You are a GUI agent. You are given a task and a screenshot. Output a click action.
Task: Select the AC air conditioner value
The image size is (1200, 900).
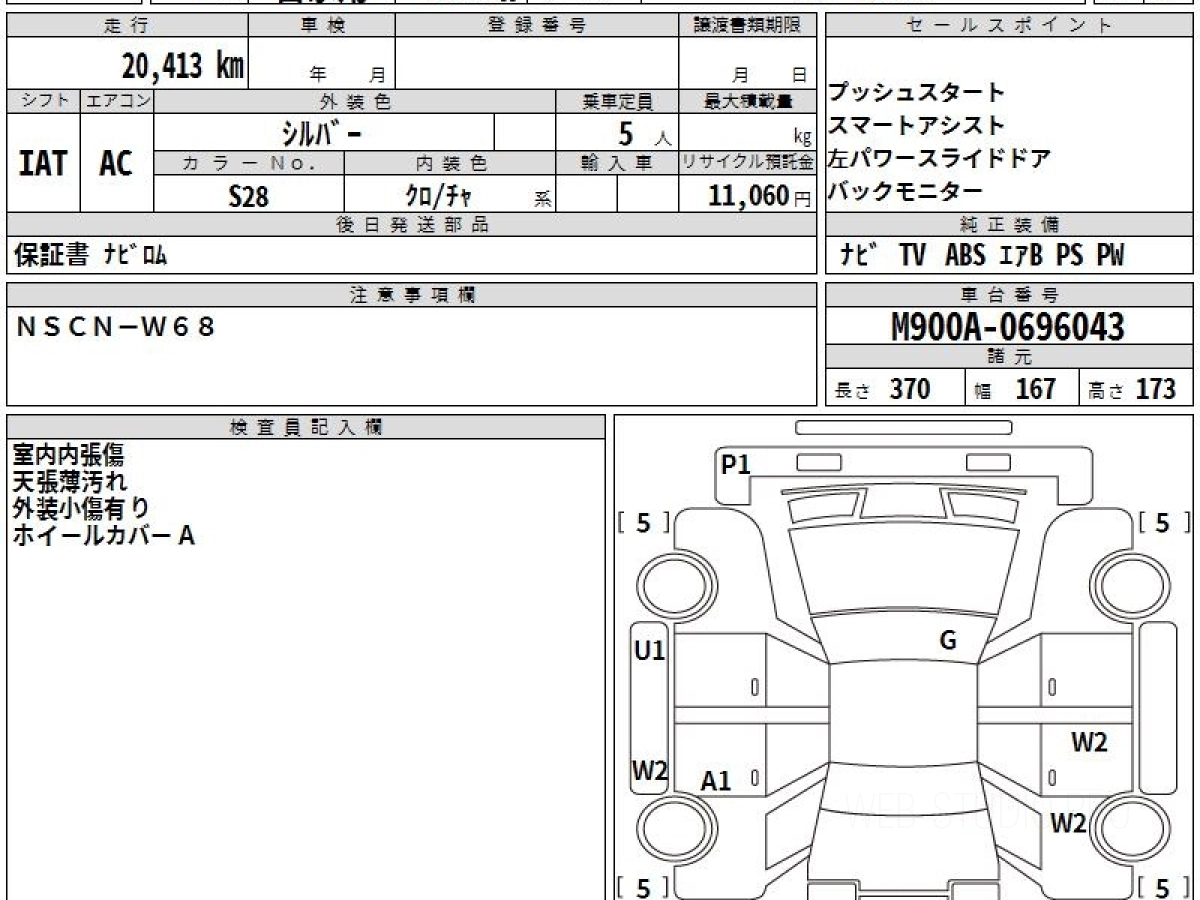[116, 163]
